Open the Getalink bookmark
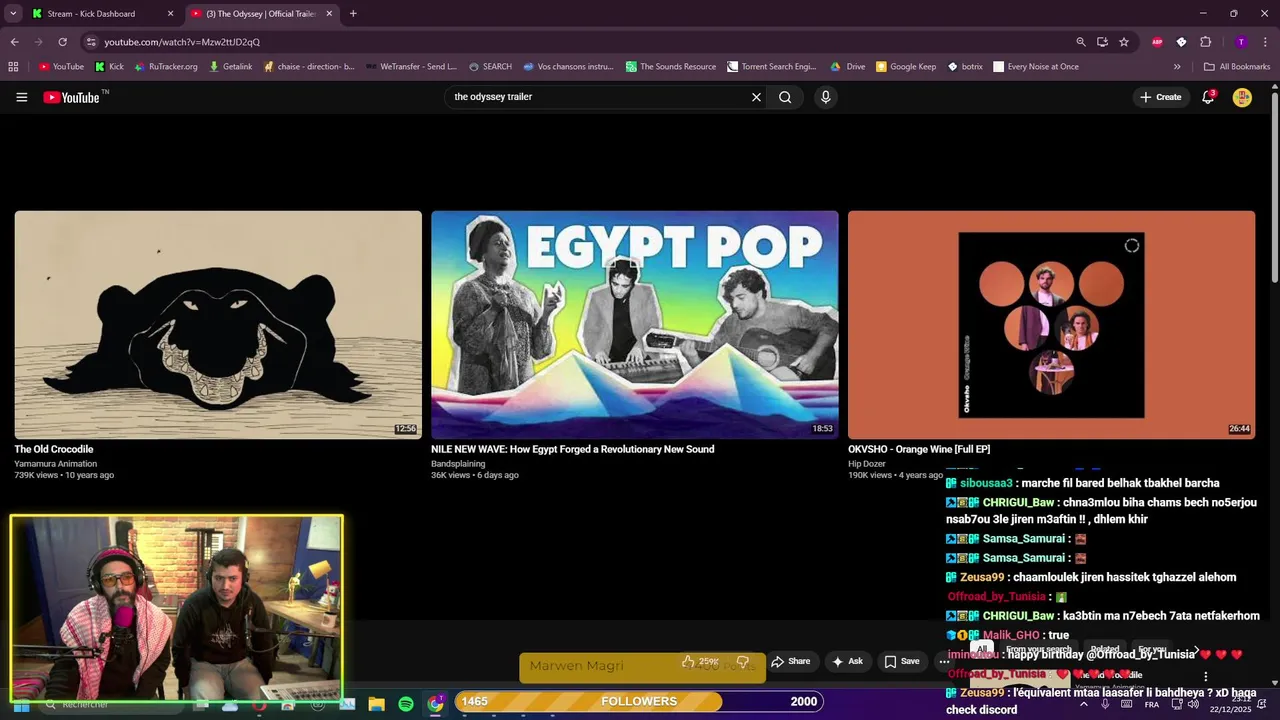The width and height of the screenshot is (1280, 720). click(231, 67)
